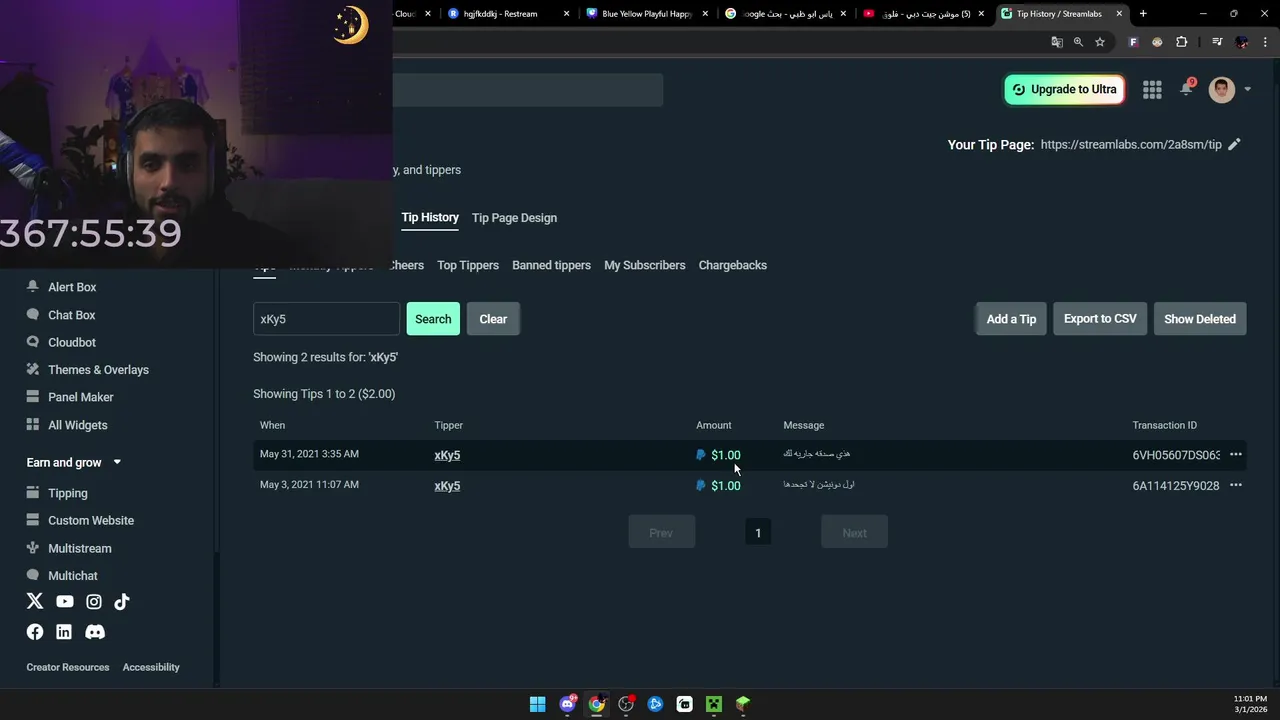Image resolution: width=1280 pixels, height=720 pixels.
Task: Open tipper xKy5 from the May 3 row
Action: coord(447,486)
